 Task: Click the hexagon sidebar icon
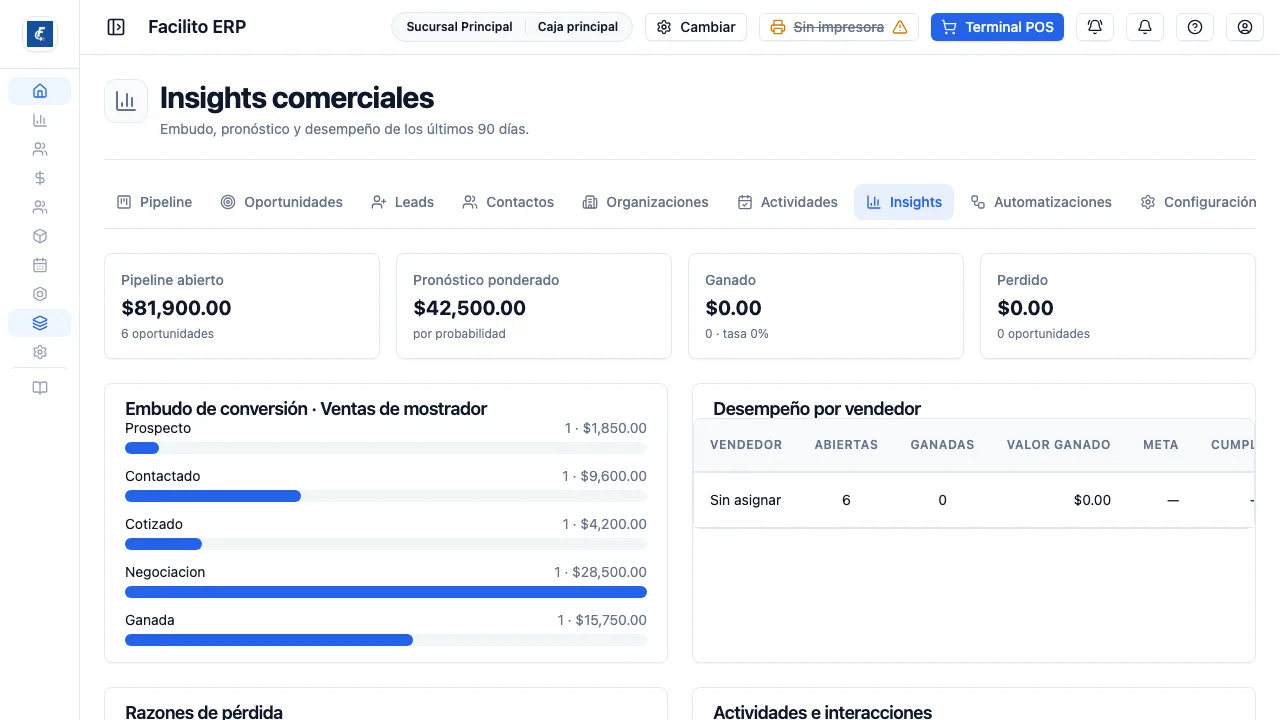[x=40, y=294]
